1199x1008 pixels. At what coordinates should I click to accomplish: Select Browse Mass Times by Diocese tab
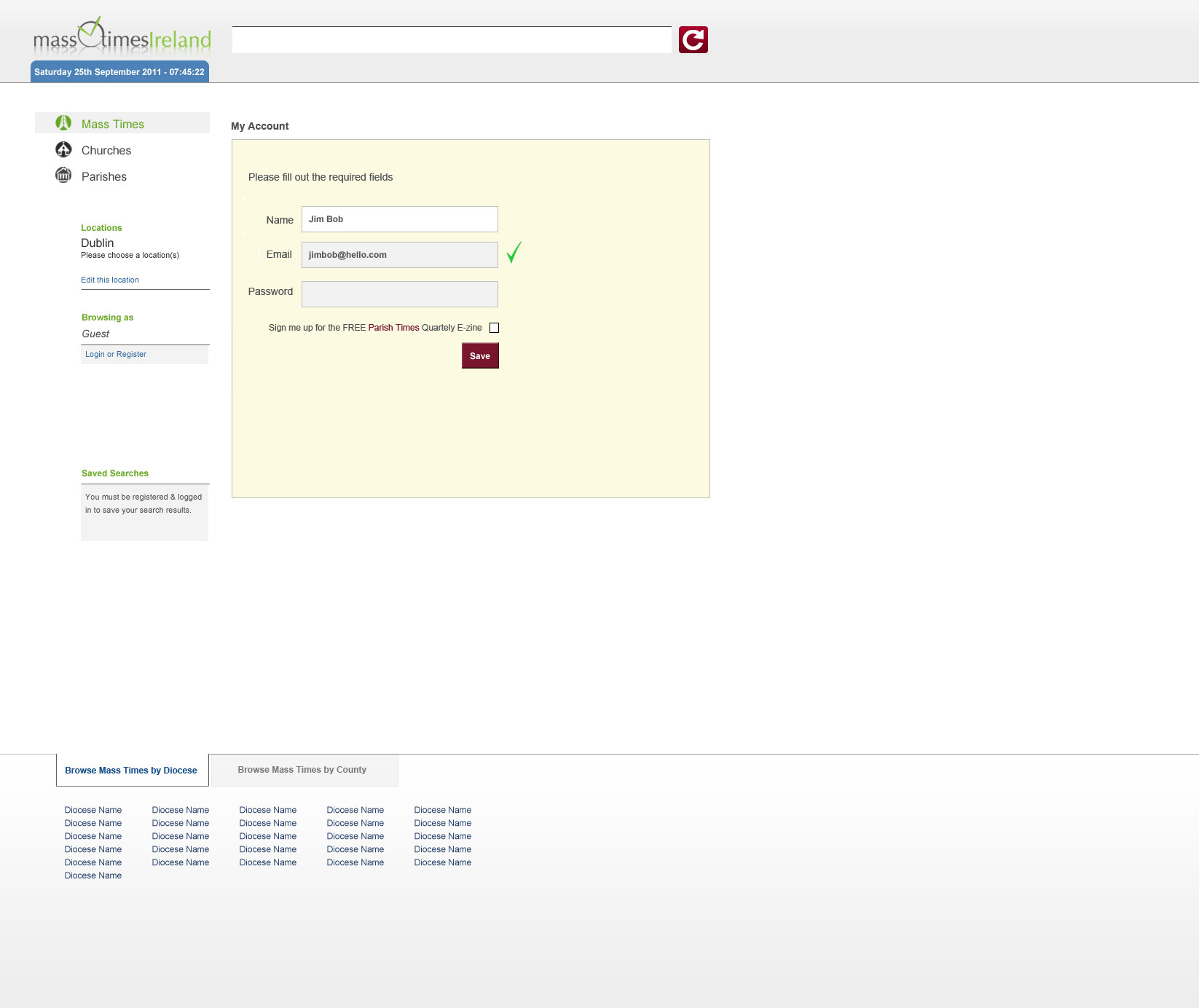coord(131,771)
